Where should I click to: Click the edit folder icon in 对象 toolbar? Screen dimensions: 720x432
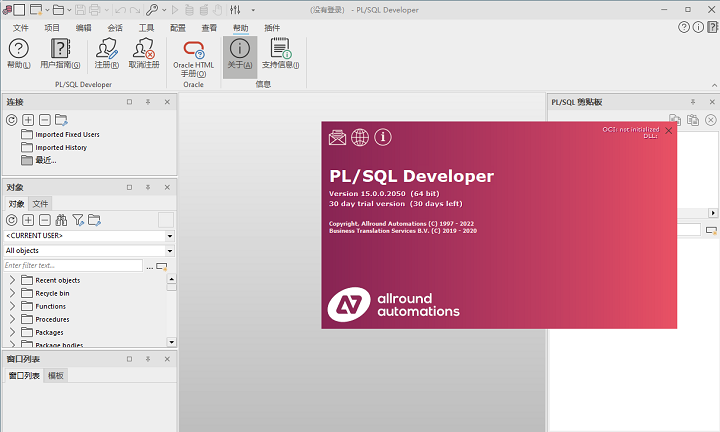click(94, 220)
